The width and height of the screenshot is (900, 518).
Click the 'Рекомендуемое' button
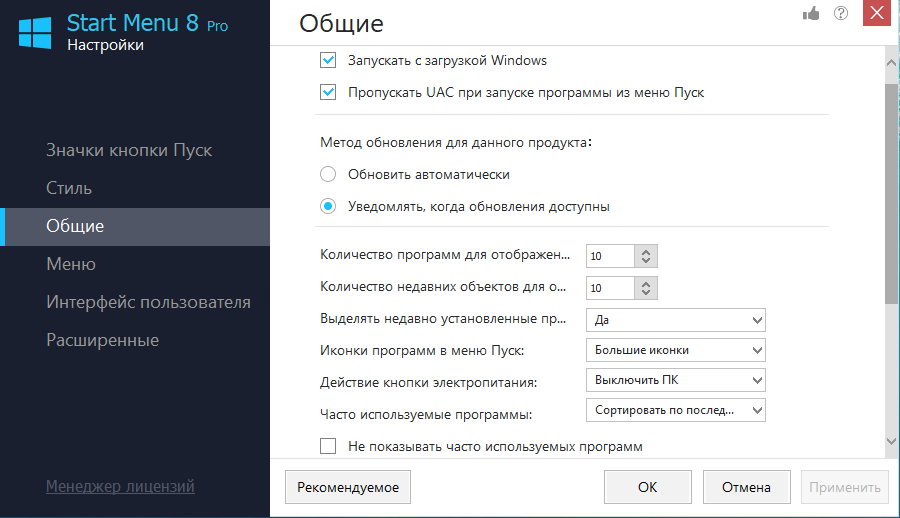pyautogui.click(x=348, y=487)
